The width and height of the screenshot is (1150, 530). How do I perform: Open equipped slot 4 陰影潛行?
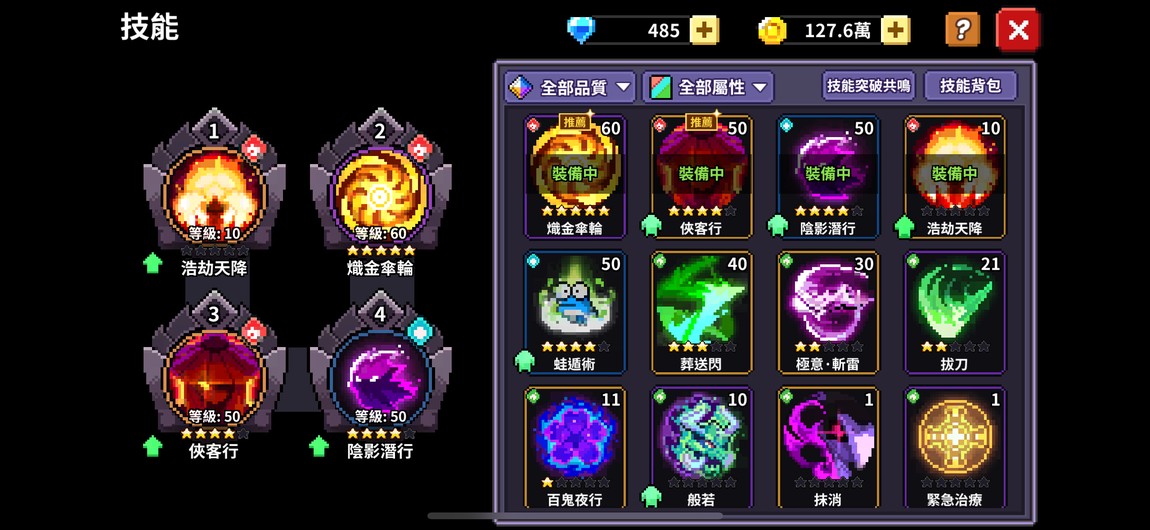click(x=380, y=370)
